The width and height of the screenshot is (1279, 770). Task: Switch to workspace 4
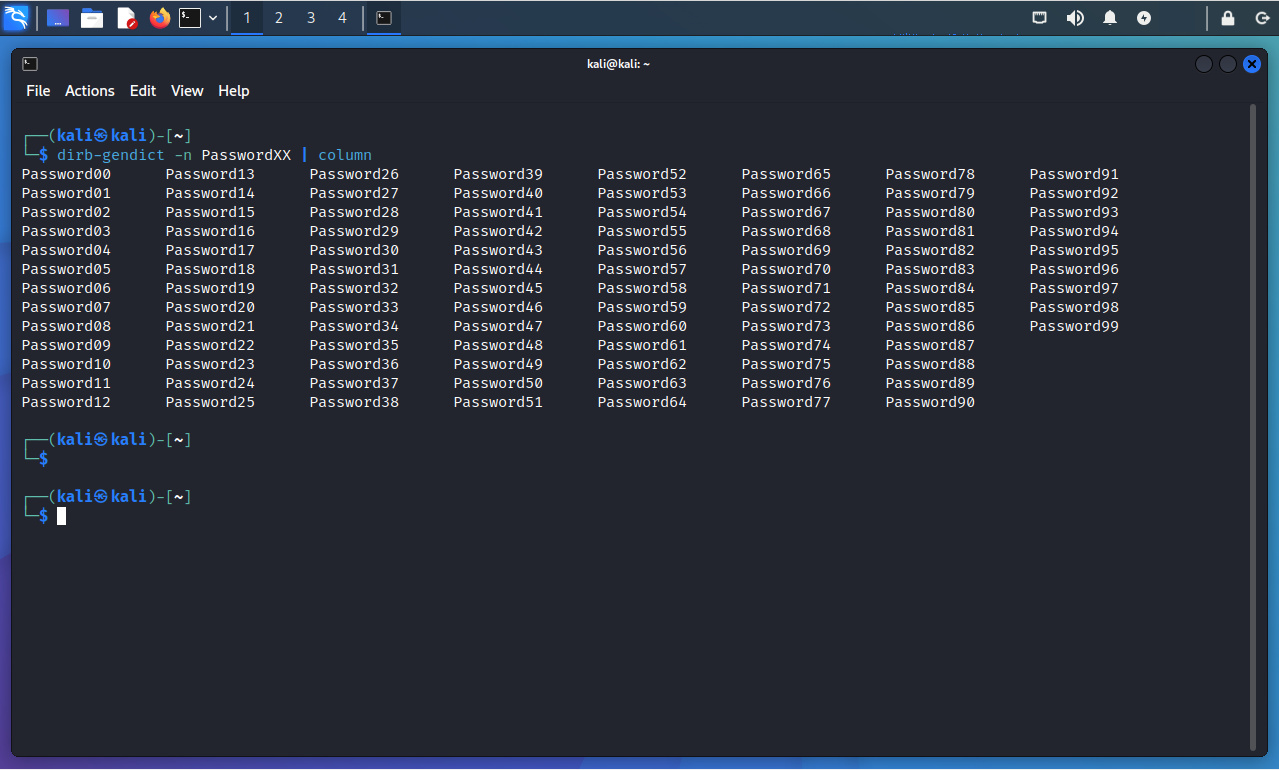(x=342, y=18)
